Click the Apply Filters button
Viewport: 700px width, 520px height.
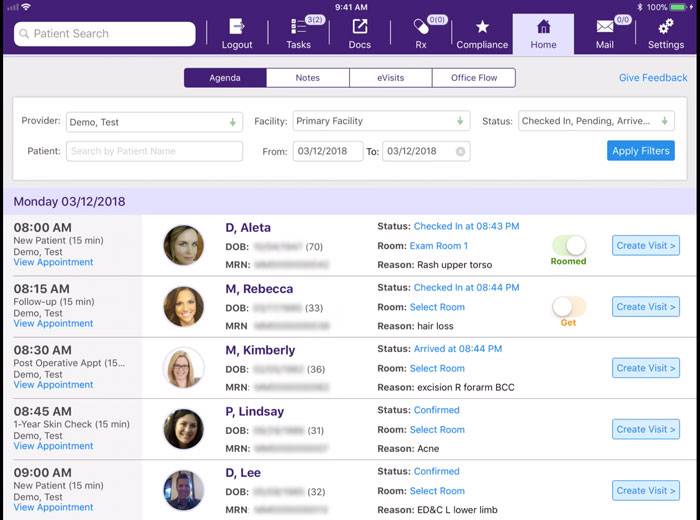(641, 151)
